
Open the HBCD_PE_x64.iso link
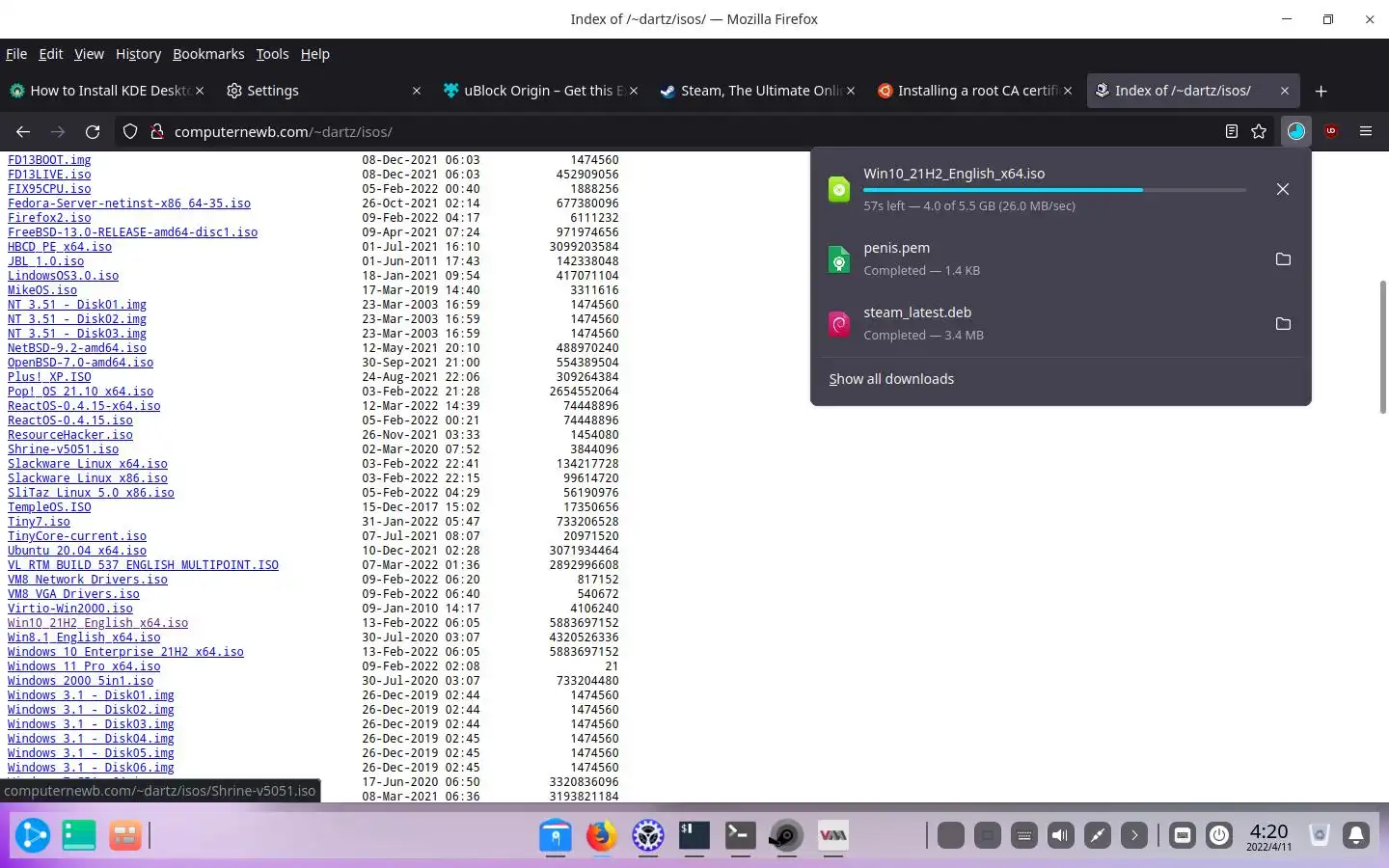point(60,247)
